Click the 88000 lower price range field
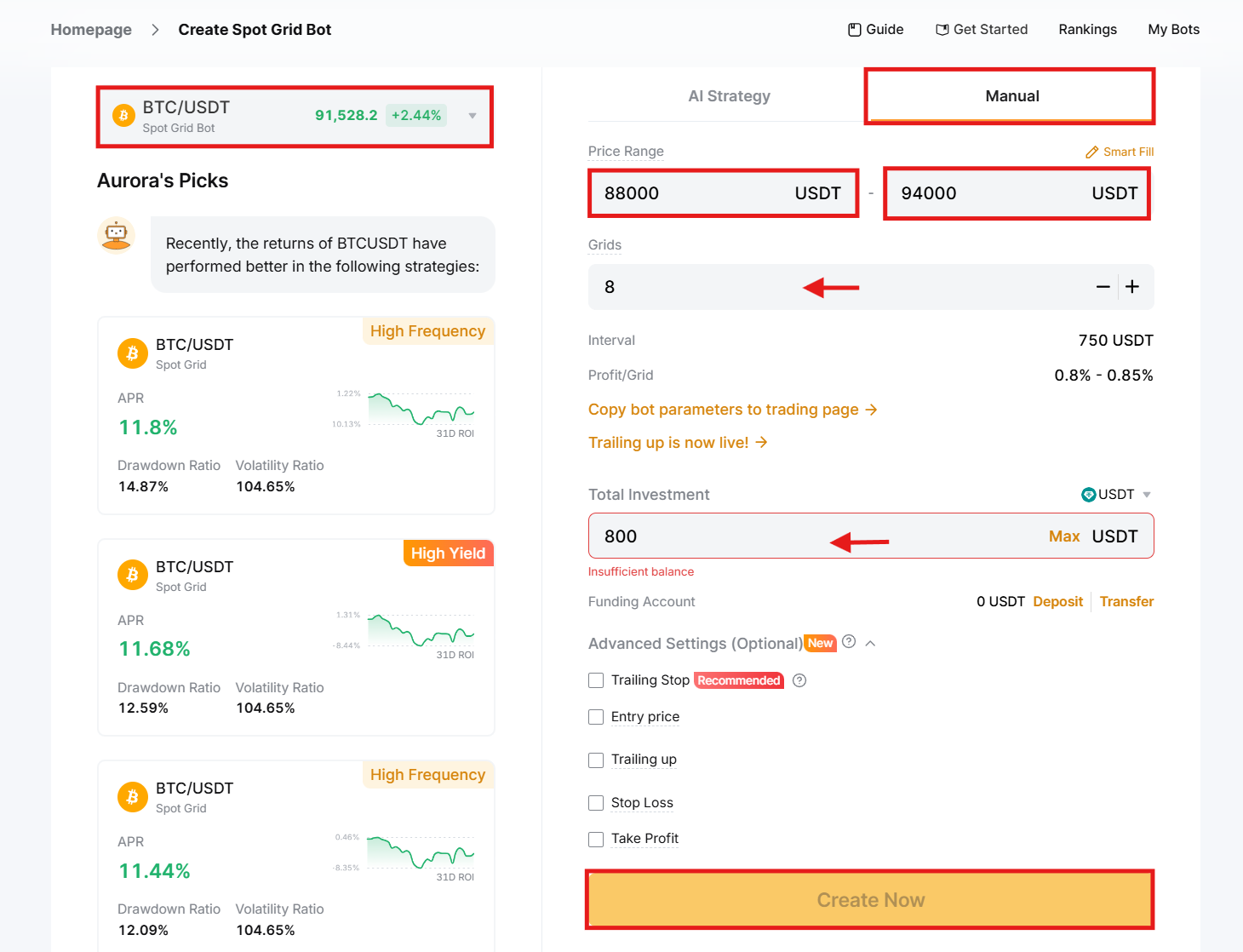 click(x=723, y=193)
